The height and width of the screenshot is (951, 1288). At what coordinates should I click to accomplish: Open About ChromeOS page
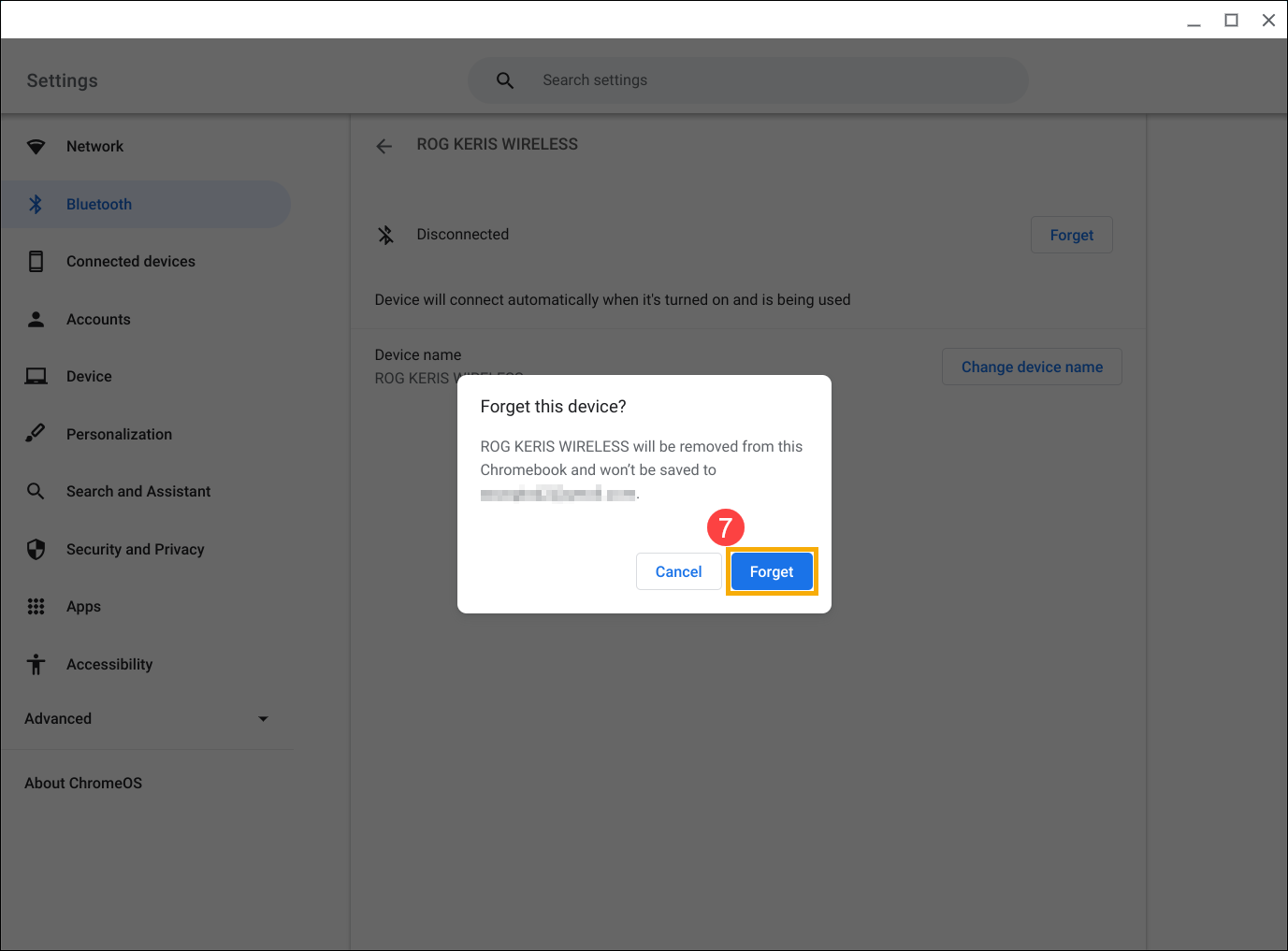coord(83,784)
